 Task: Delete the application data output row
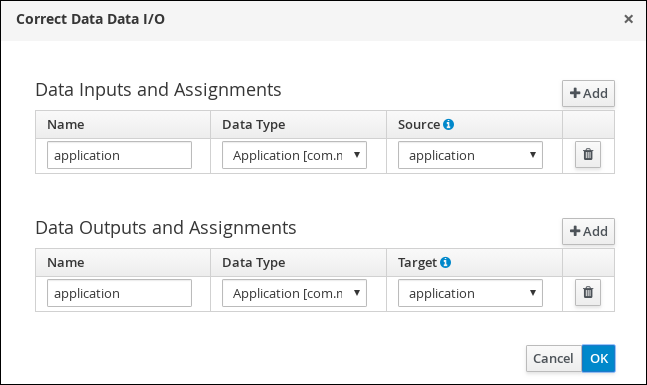(588, 293)
